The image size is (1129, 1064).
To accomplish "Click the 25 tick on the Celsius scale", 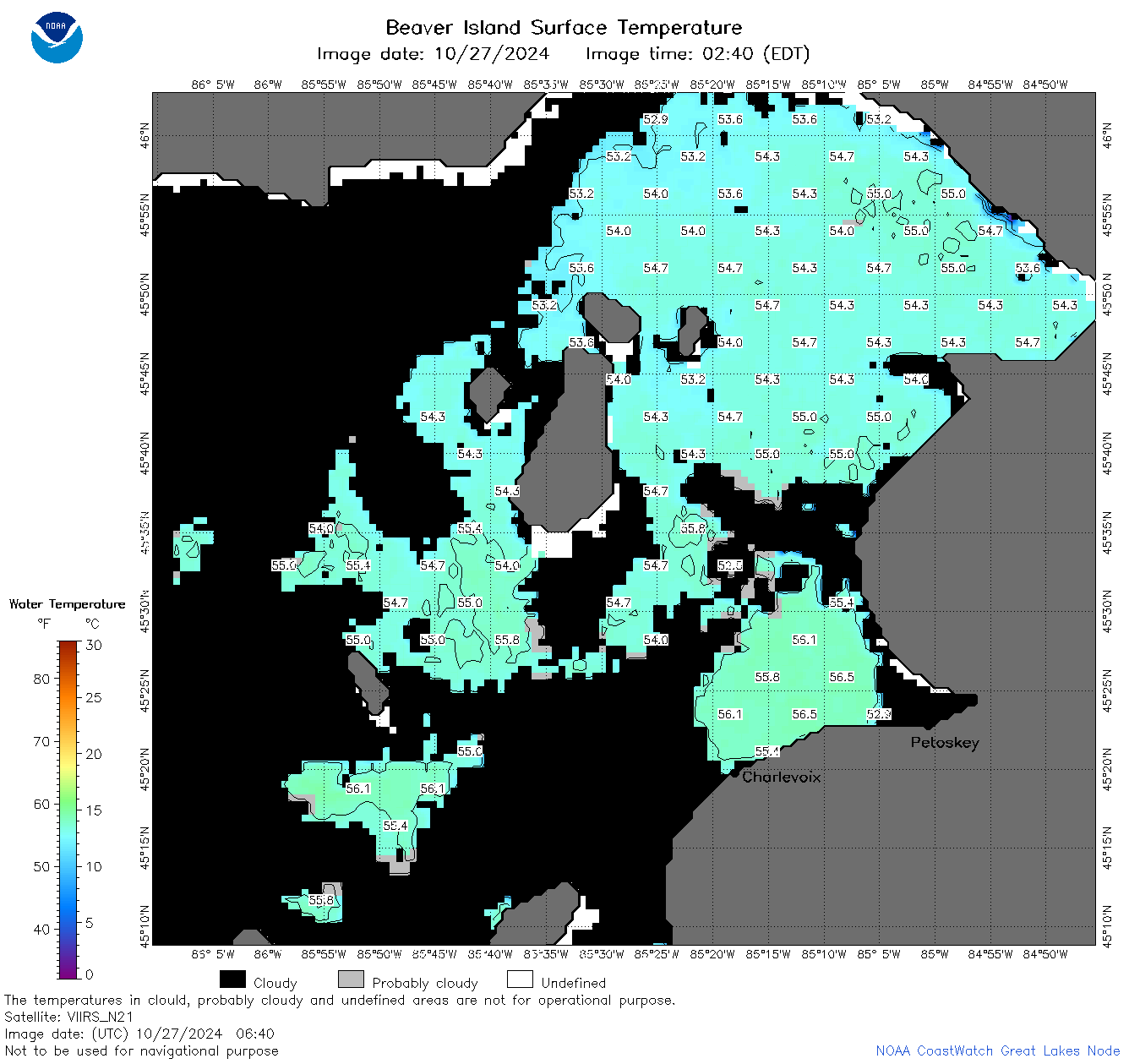I will click(x=94, y=697).
